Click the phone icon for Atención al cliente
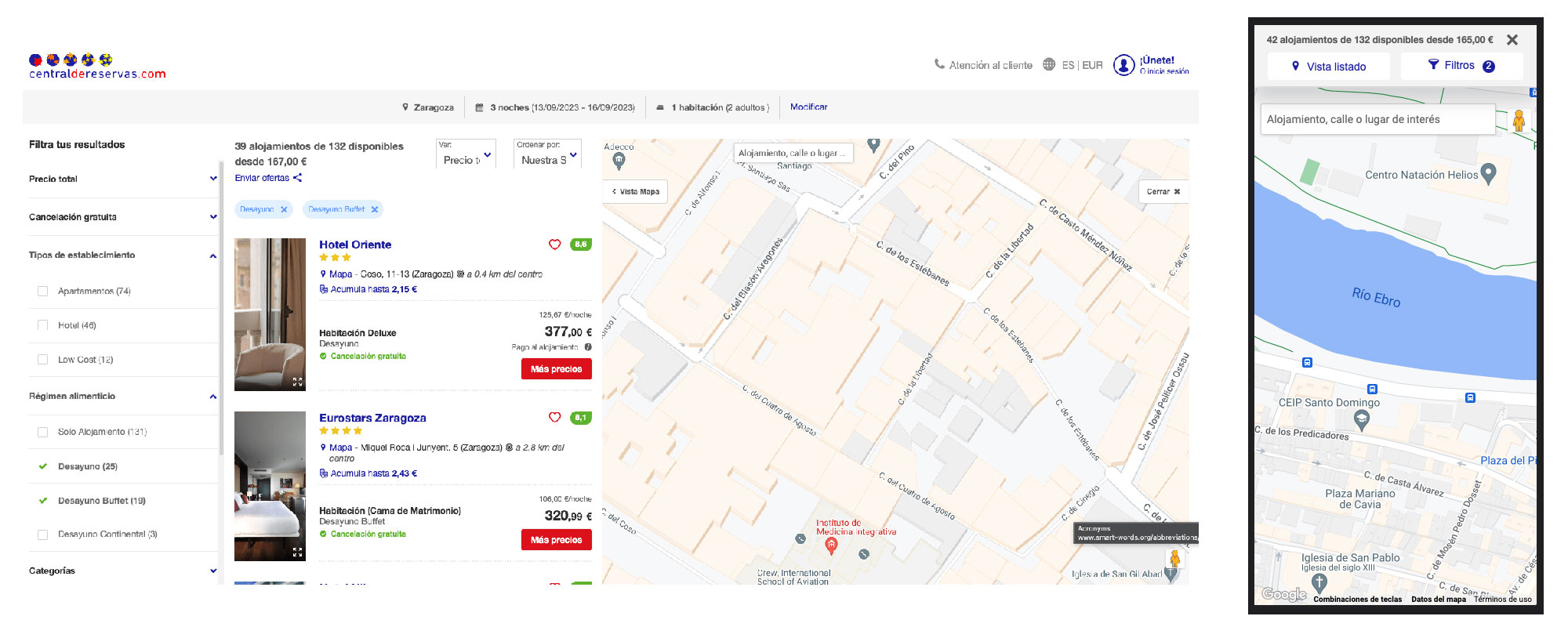This screenshot has height=627, width=1568. click(x=939, y=64)
